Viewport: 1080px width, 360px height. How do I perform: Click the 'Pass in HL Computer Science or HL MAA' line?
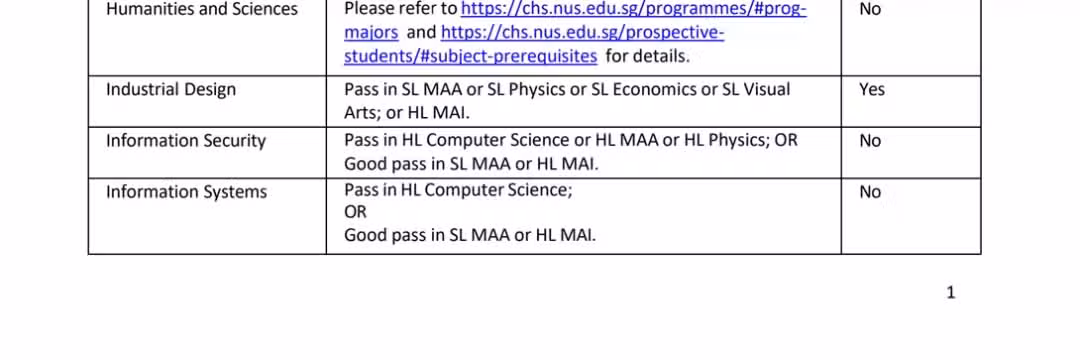570,140
